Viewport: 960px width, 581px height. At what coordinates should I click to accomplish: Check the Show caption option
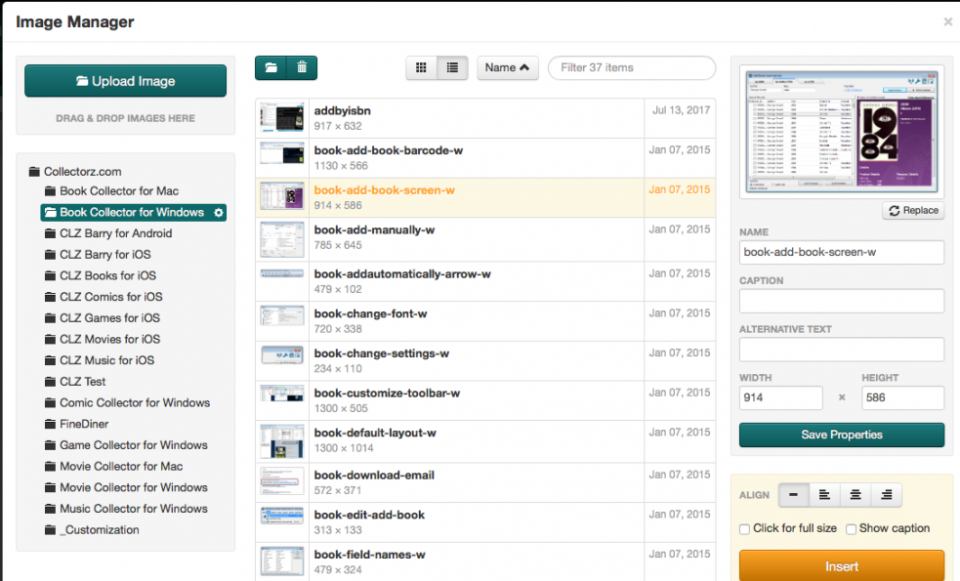[851, 528]
